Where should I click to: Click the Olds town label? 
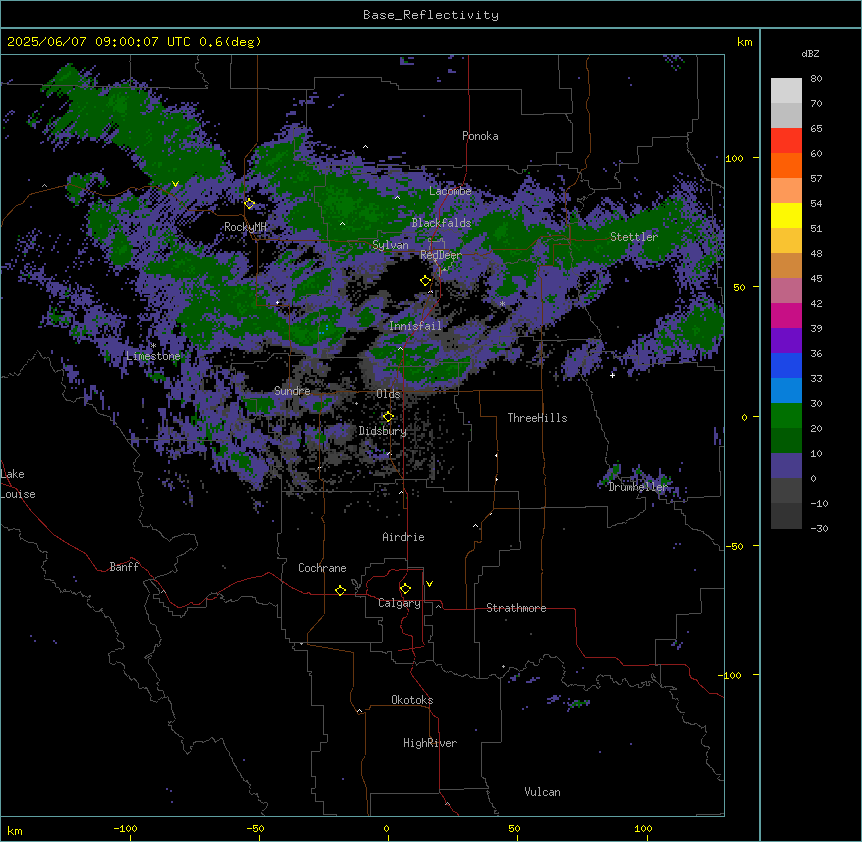click(x=388, y=394)
